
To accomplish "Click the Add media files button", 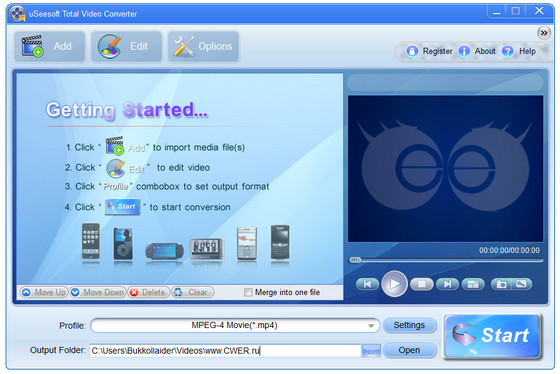I will 50,46.
